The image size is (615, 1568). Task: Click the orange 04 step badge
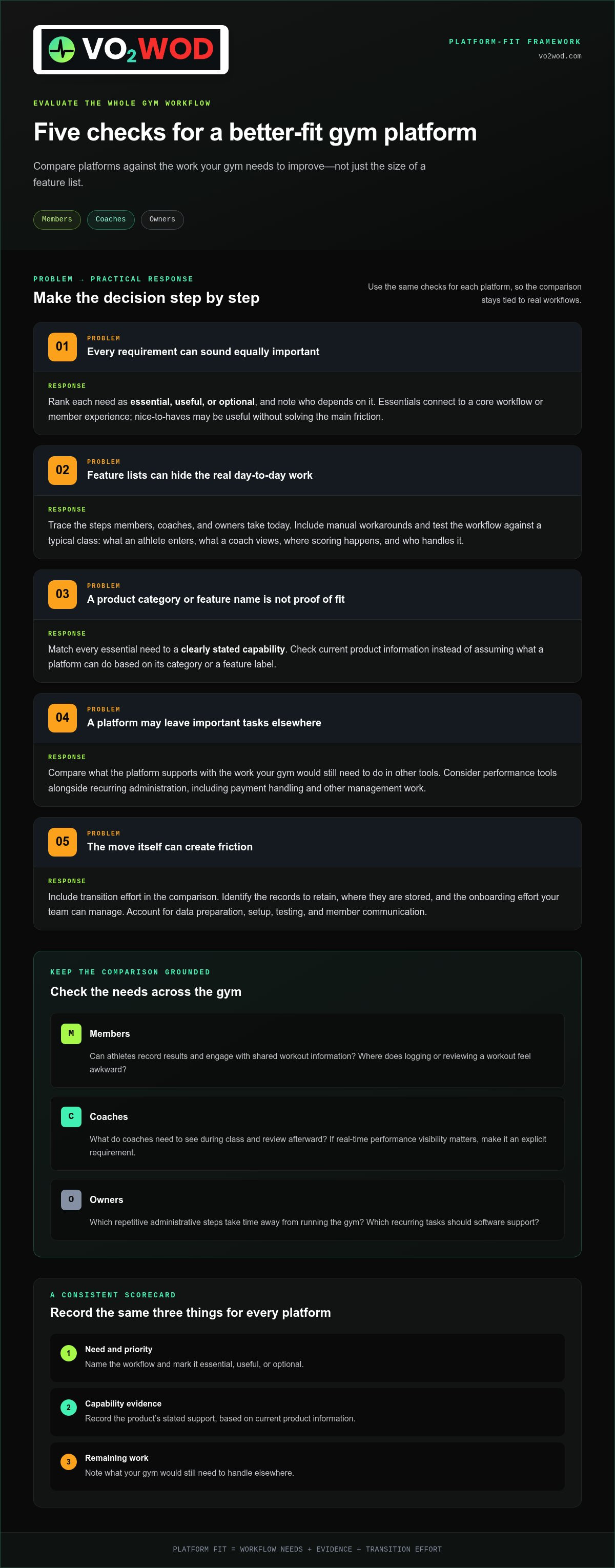(x=63, y=718)
